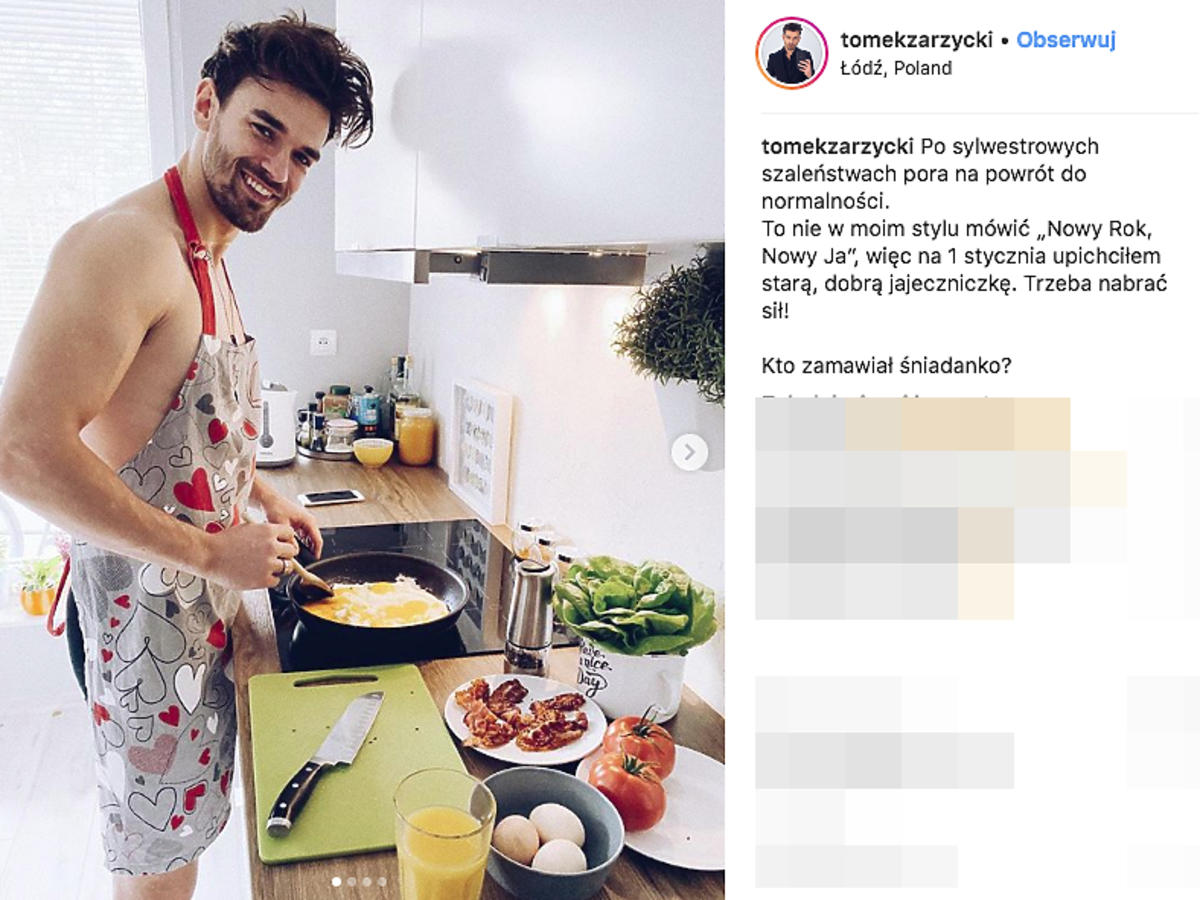Click the first blurred comment row
Screen dimensions: 1200x900
pyautogui.click(x=912, y=424)
